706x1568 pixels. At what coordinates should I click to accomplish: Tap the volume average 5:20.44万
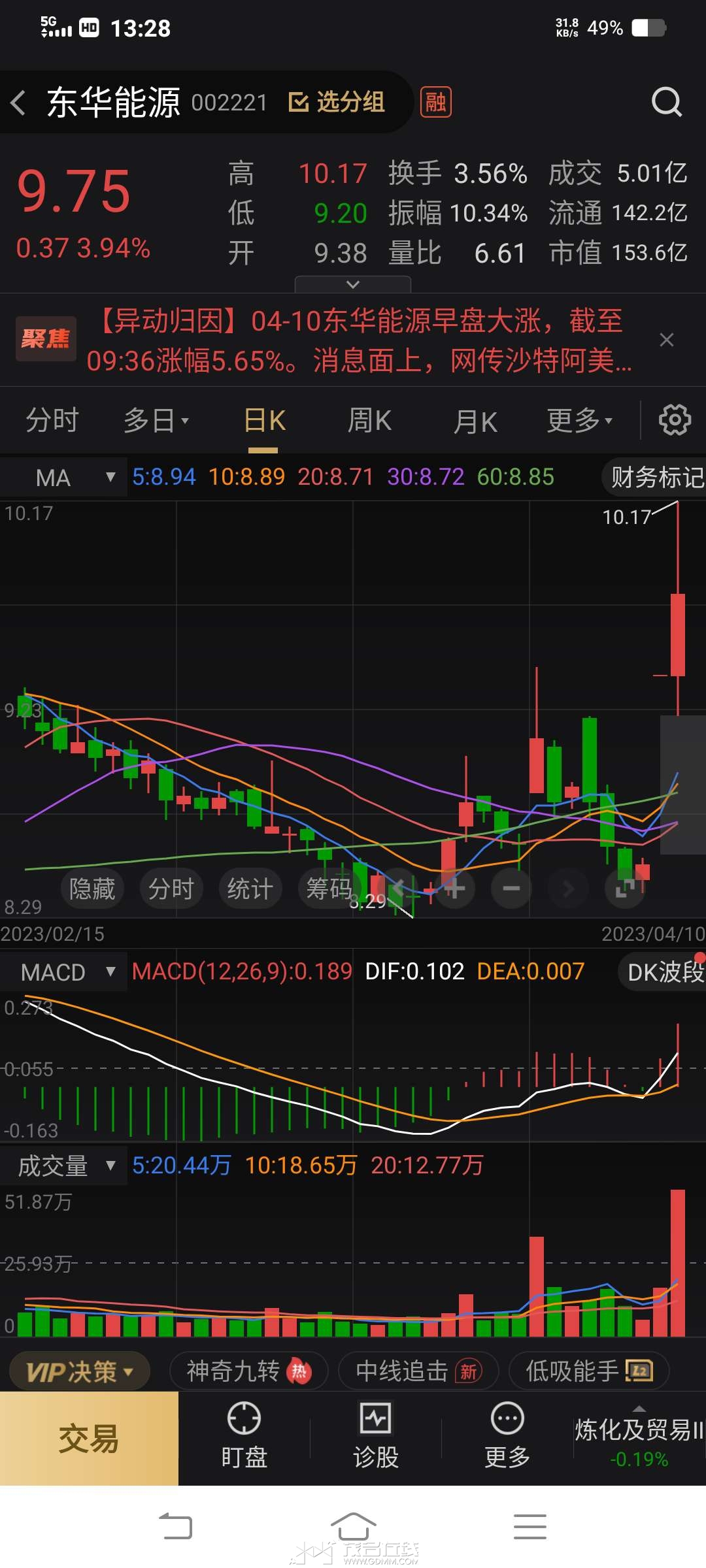point(182,1166)
